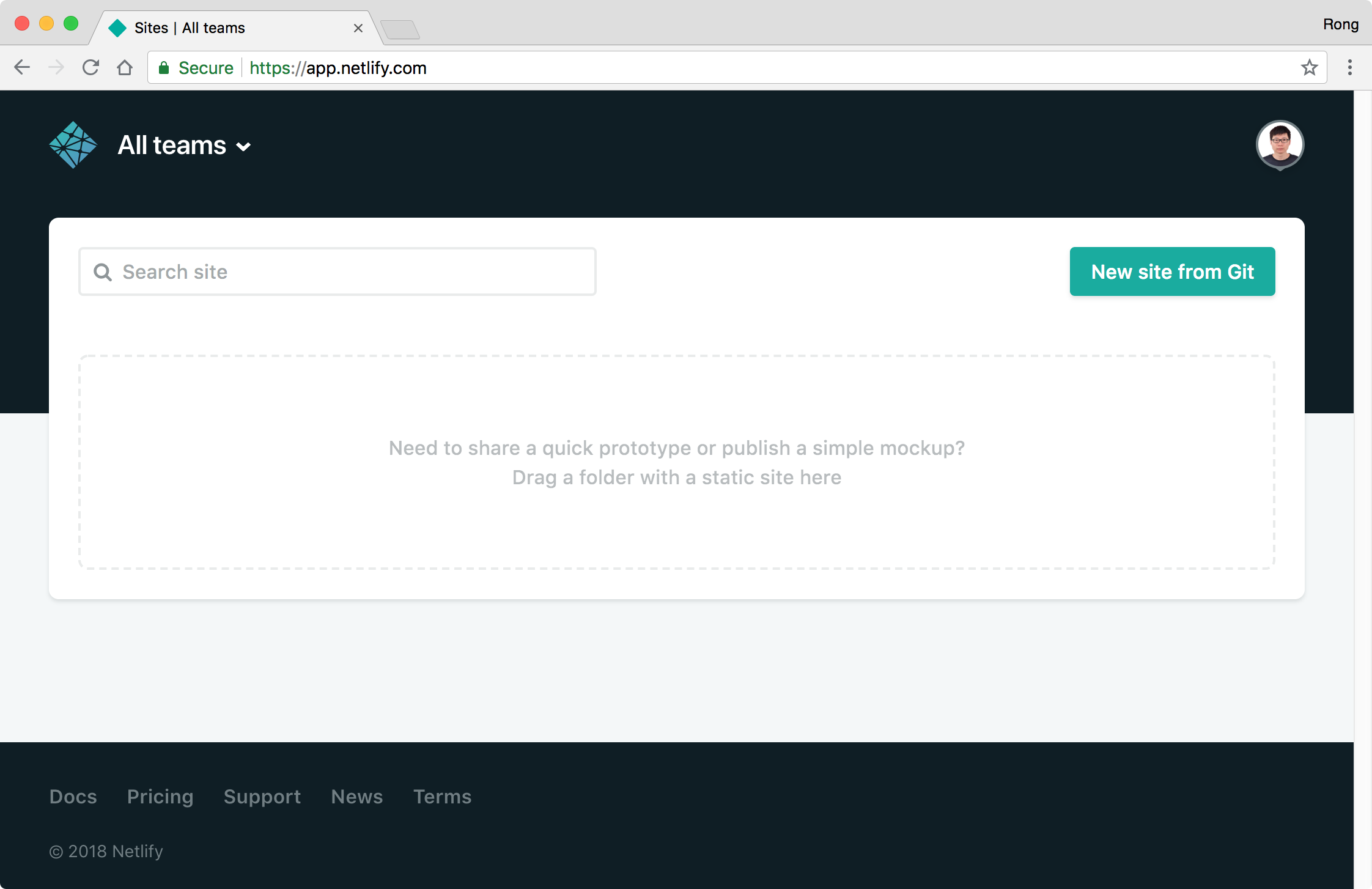Click the magnifier icon in search box

103,272
